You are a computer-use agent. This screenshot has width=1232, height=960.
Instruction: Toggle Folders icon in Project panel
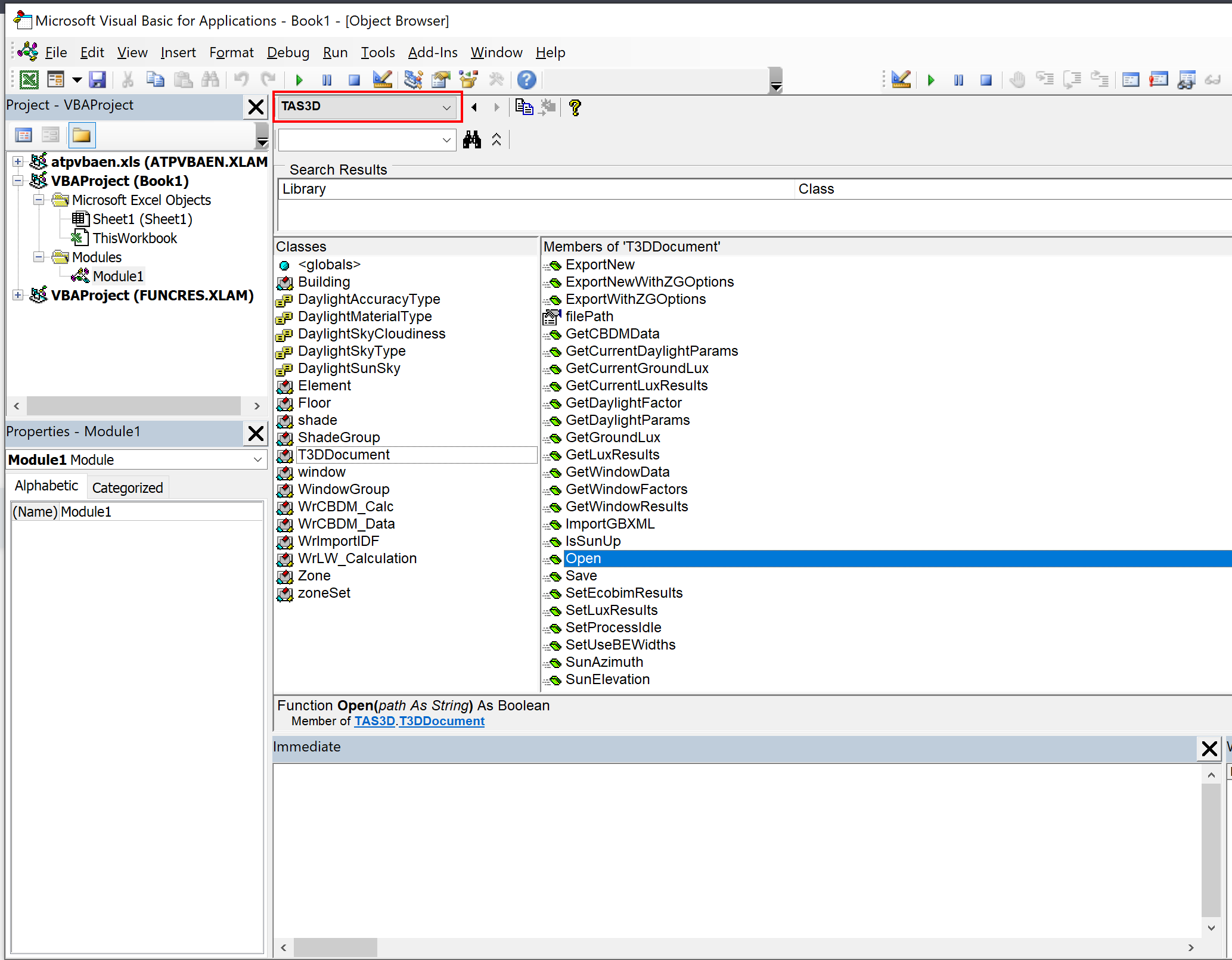click(82, 135)
